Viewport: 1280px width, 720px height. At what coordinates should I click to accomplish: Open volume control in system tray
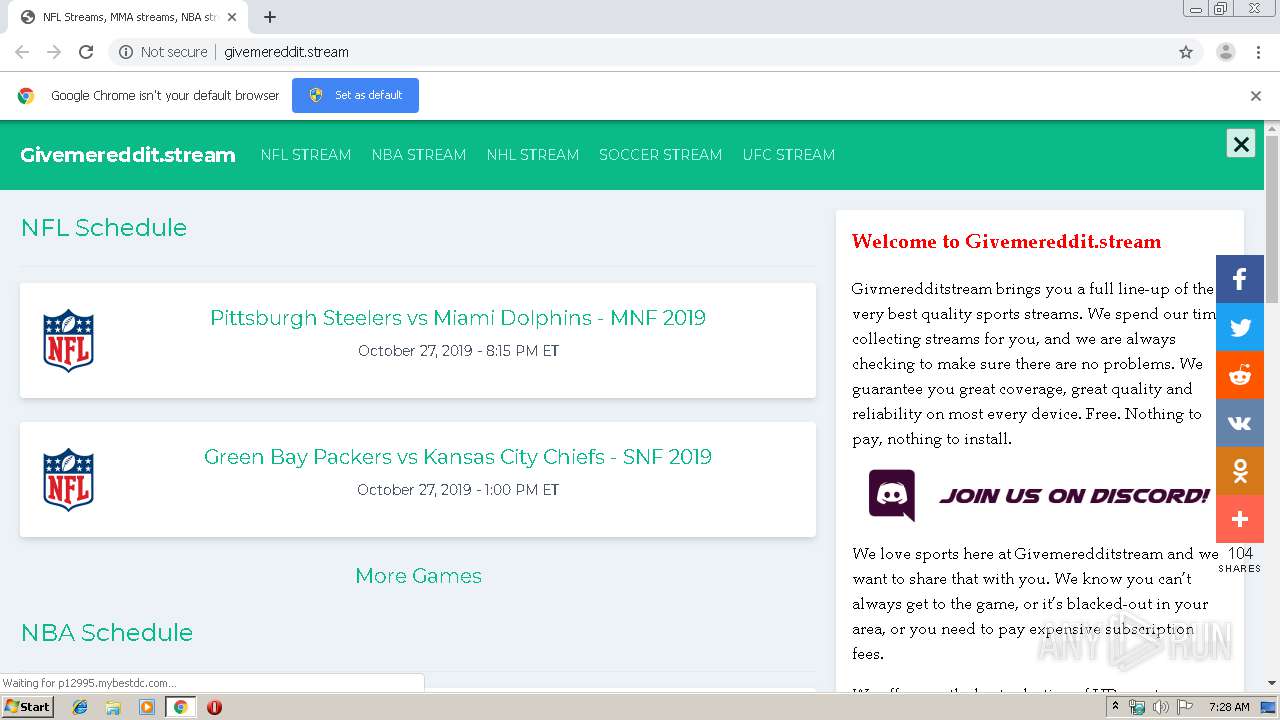coord(1161,707)
